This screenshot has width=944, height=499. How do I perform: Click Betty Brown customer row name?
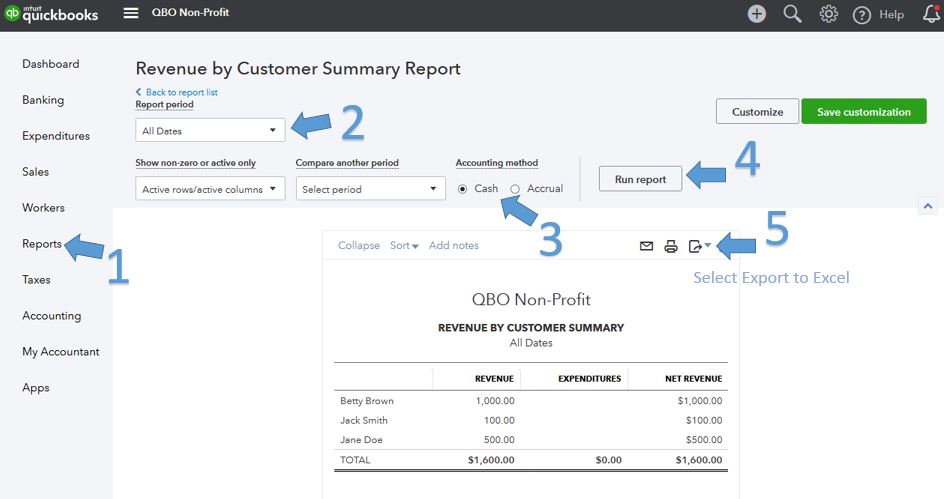click(x=367, y=401)
